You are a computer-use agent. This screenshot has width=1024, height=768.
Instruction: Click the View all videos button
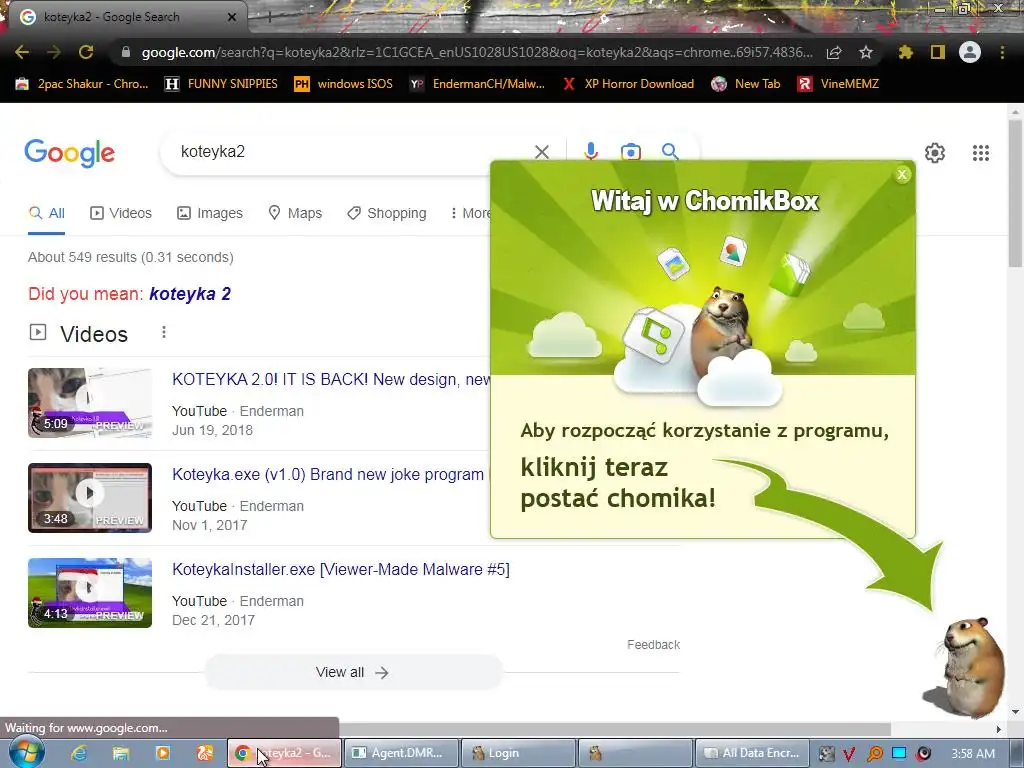[x=353, y=672]
